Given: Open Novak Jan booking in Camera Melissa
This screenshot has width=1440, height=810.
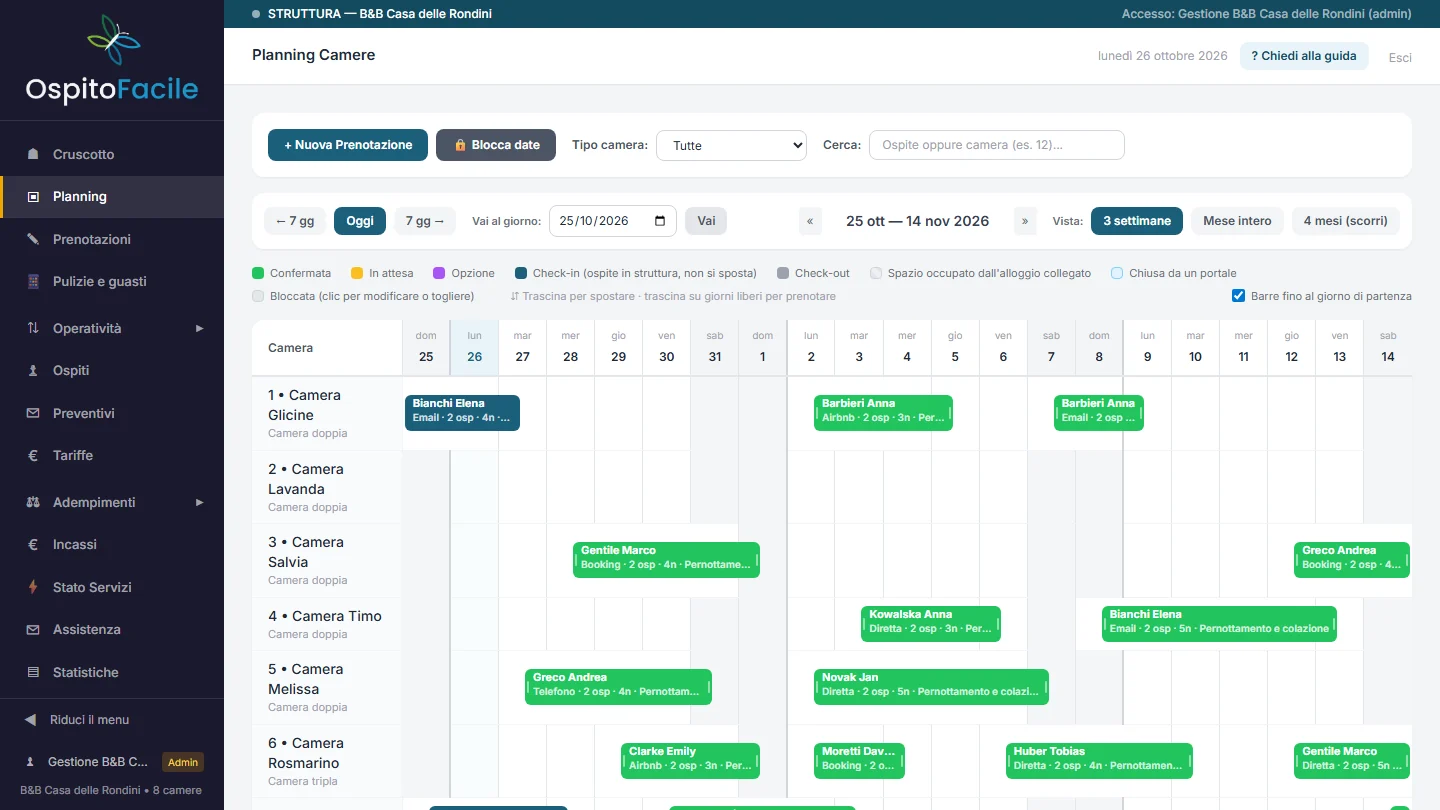Looking at the screenshot, I should 931,687.
